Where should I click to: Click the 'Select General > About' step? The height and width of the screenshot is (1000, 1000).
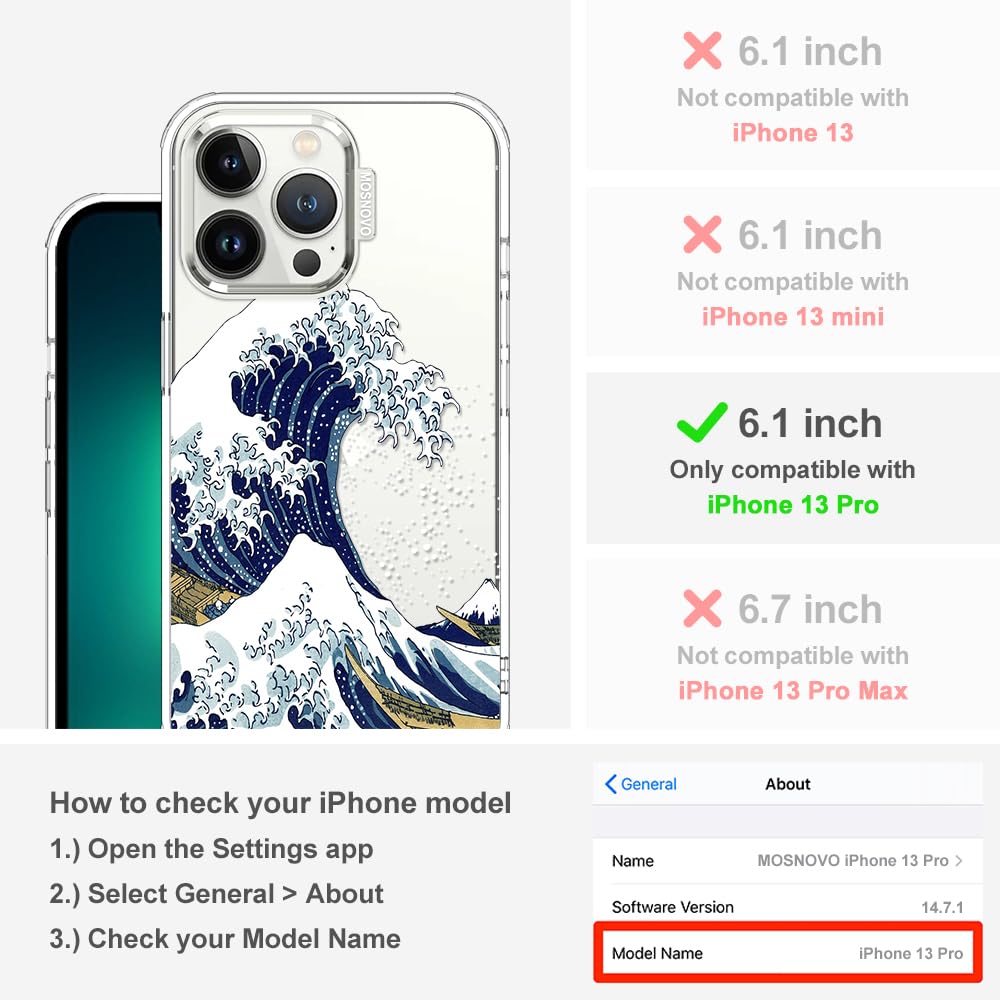[216, 893]
